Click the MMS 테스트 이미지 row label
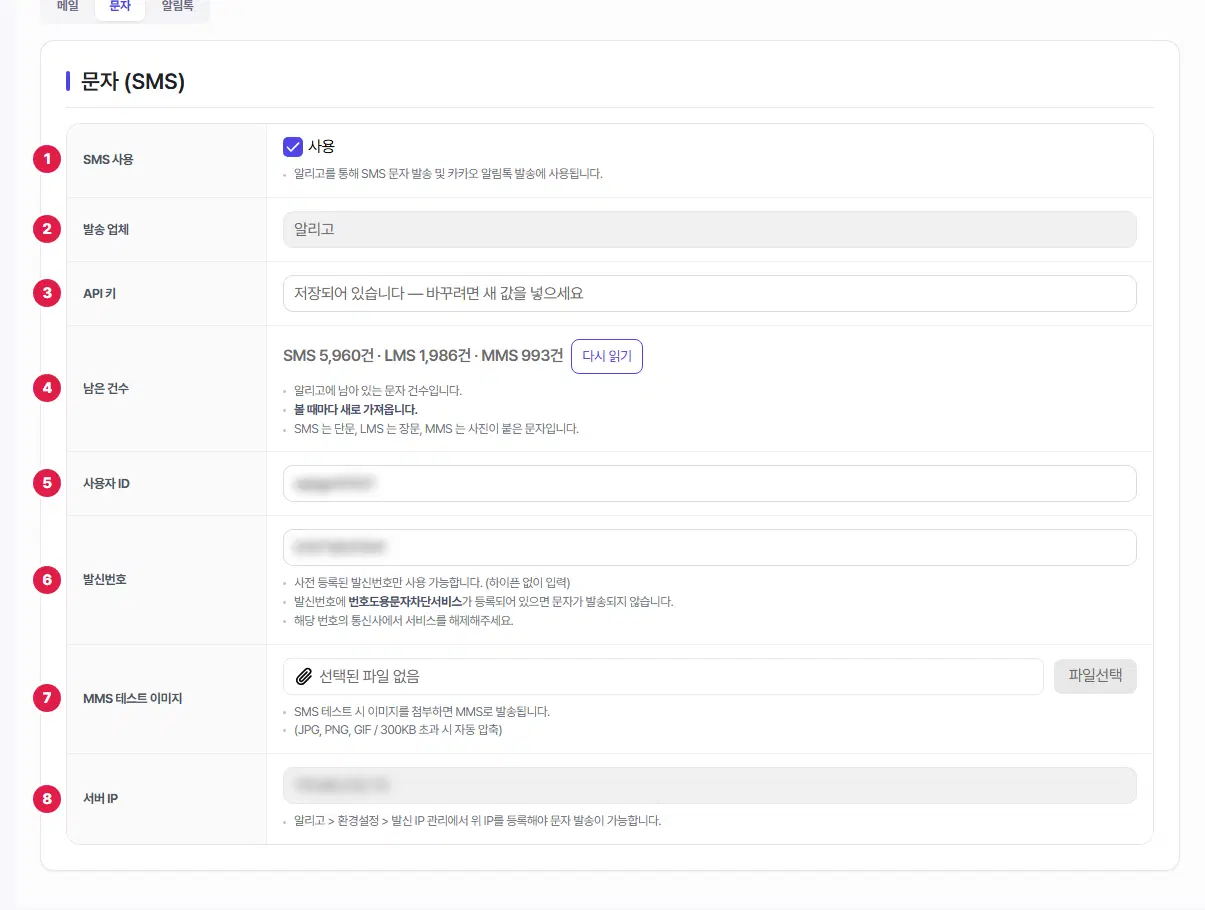The image size is (1205, 910). pyautogui.click(x=133, y=698)
